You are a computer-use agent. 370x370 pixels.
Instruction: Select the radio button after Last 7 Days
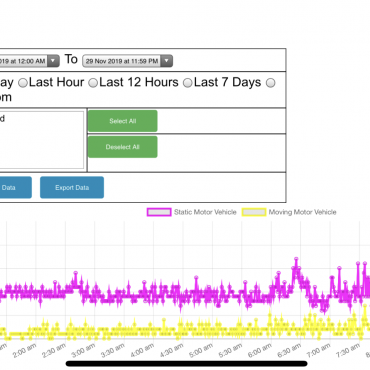[x=270, y=83]
